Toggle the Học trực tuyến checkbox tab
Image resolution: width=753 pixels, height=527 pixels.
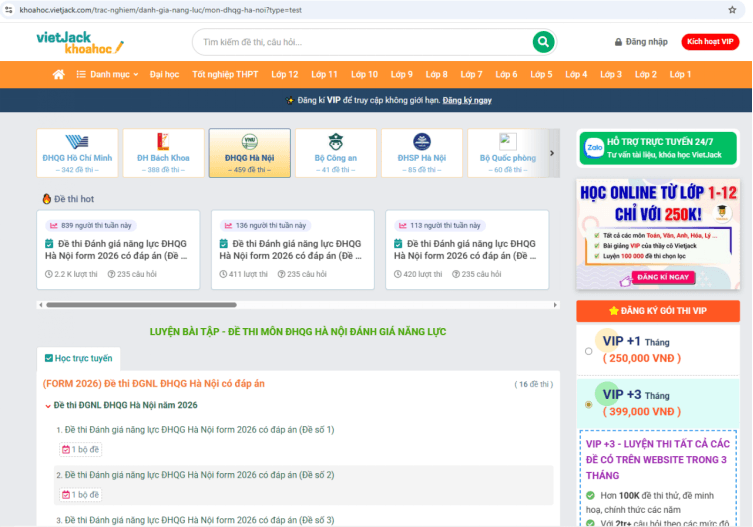coord(78,358)
